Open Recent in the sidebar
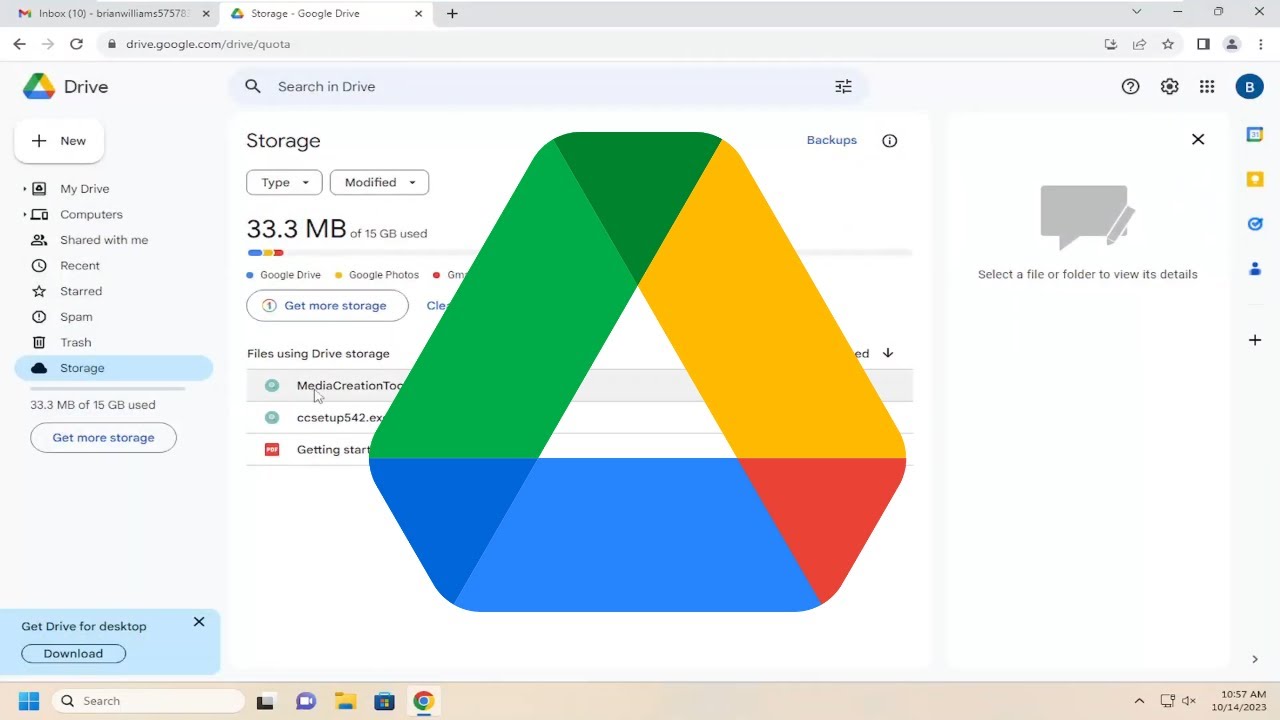This screenshot has height=720, width=1280. pyautogui.click(x=79, y=266)
